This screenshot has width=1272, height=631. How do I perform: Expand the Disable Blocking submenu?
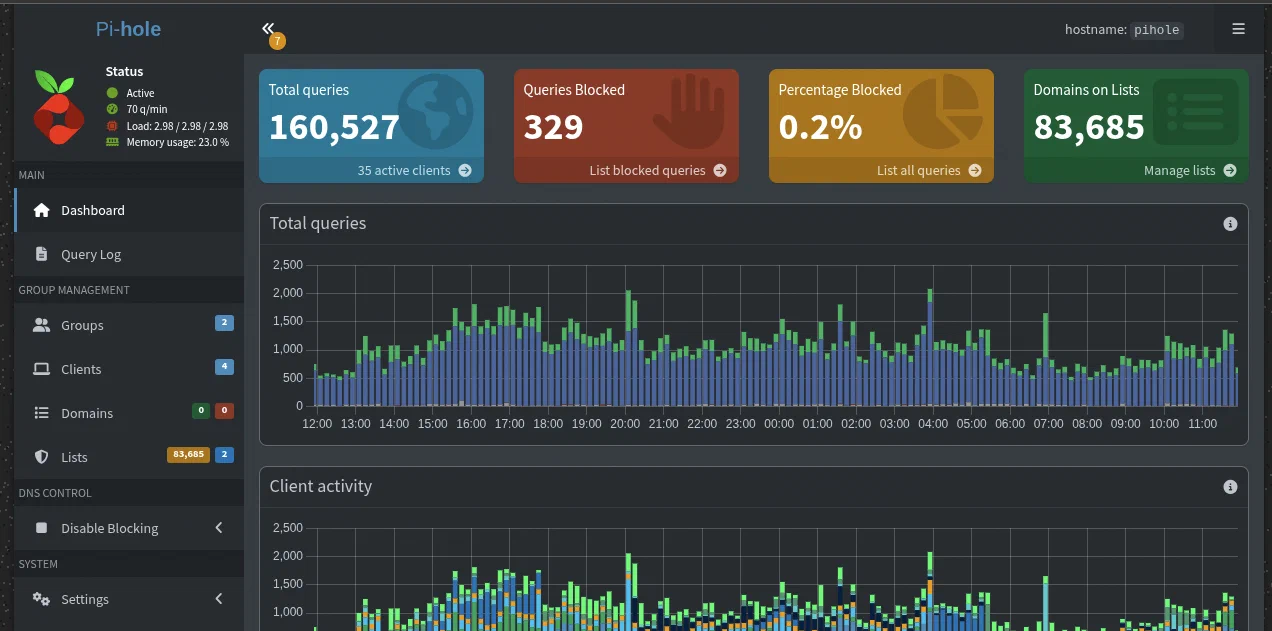click(x=219, y=528)
